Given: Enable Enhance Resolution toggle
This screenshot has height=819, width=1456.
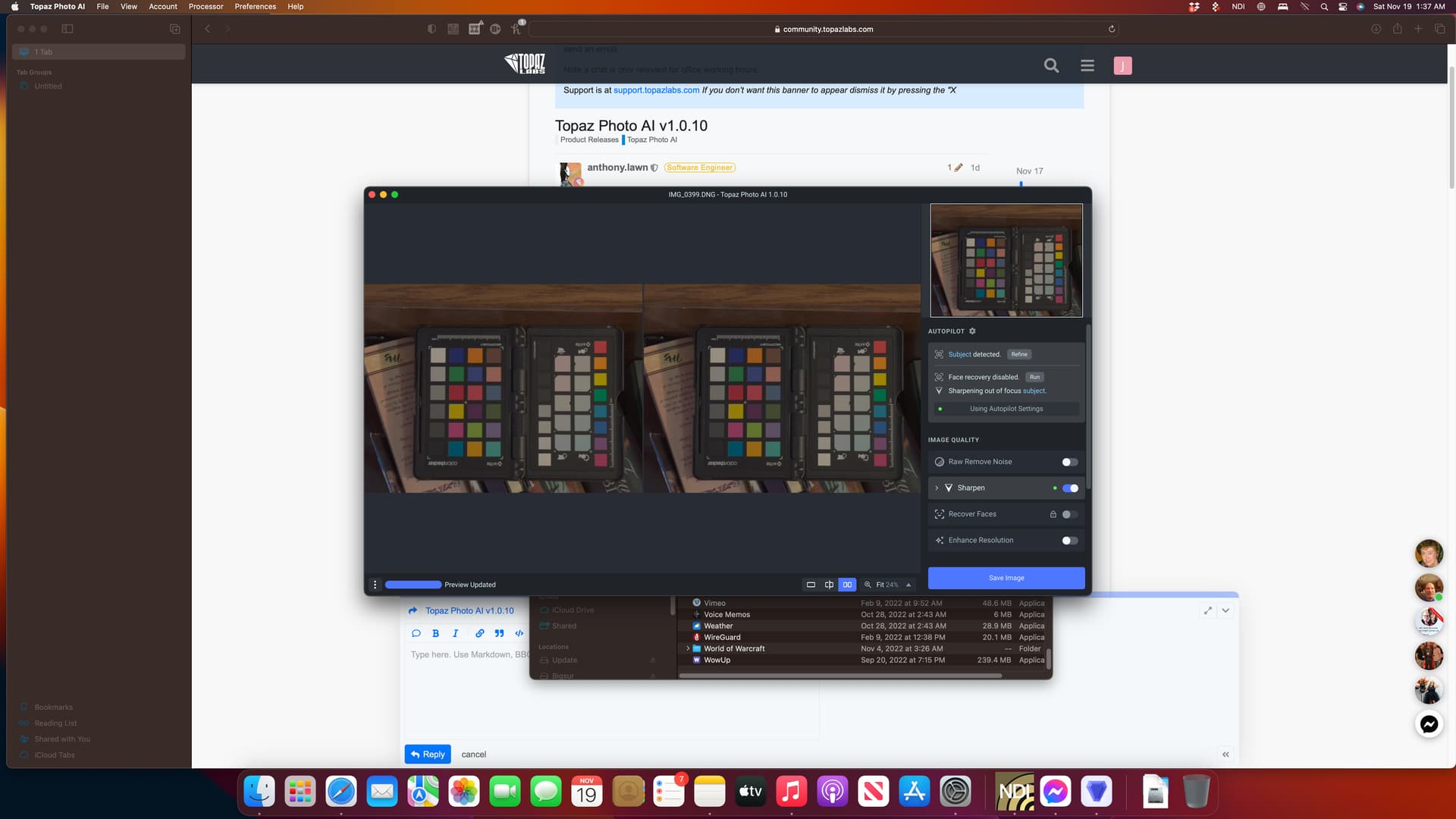Looking at the screenshot, I should tap(1069, 541).
